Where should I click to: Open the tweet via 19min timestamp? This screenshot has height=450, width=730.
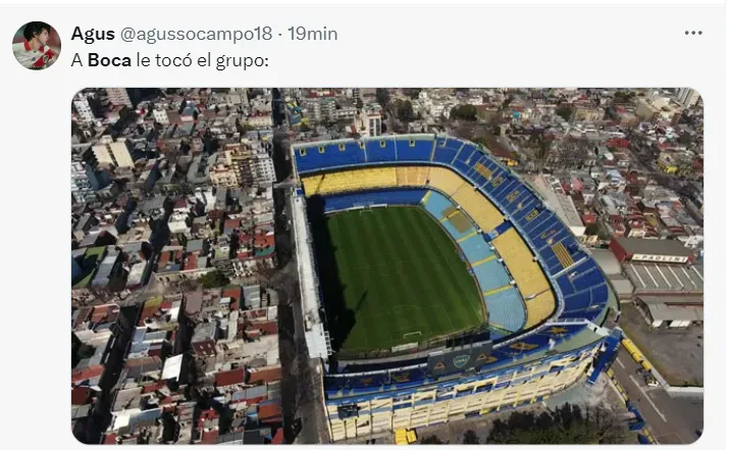312,34
